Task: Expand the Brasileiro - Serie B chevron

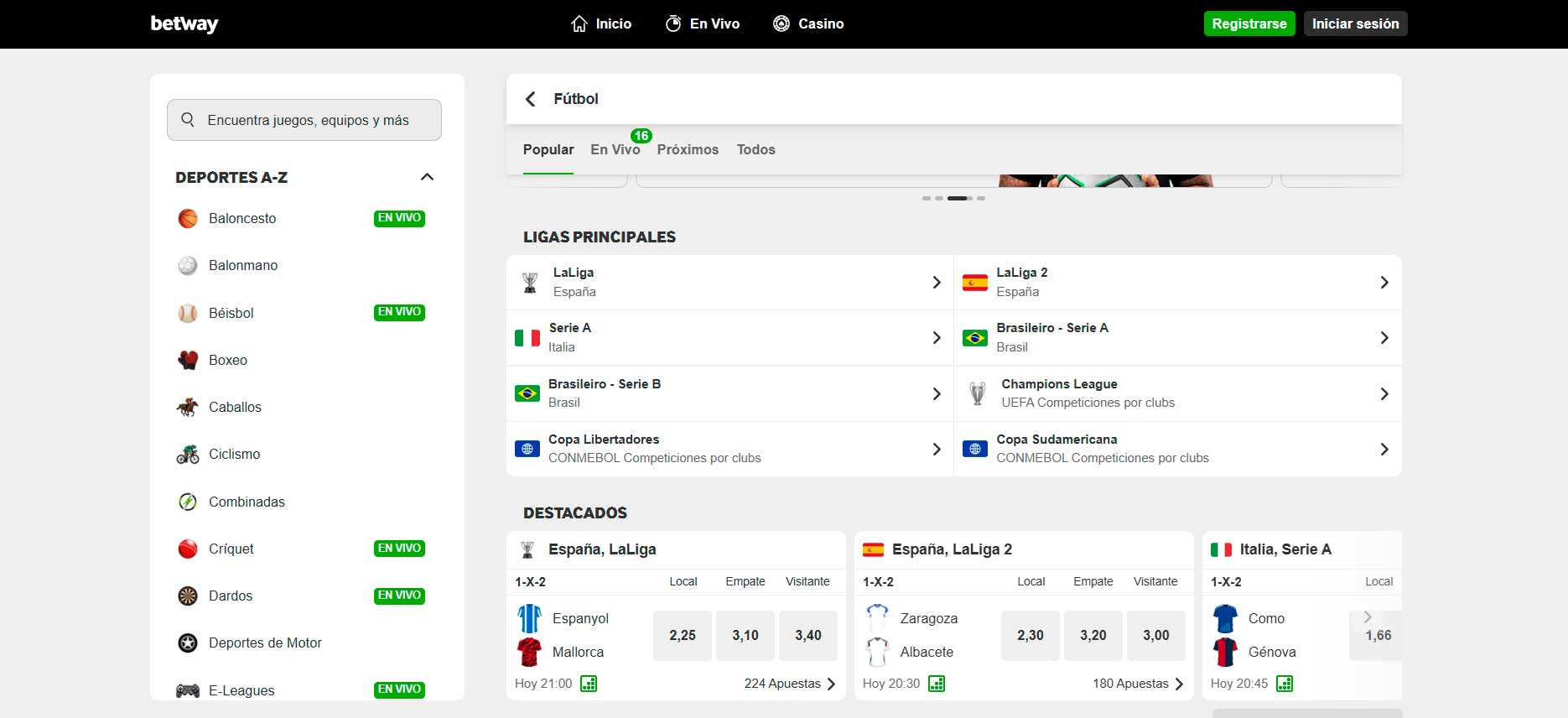Action: click(937, 393)
